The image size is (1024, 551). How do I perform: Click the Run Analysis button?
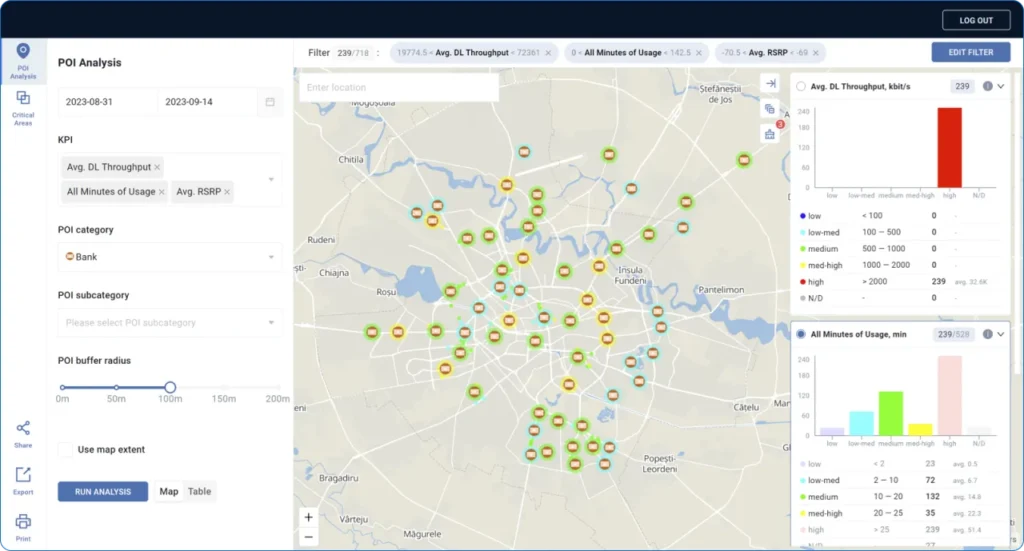[x=103, y=491]
